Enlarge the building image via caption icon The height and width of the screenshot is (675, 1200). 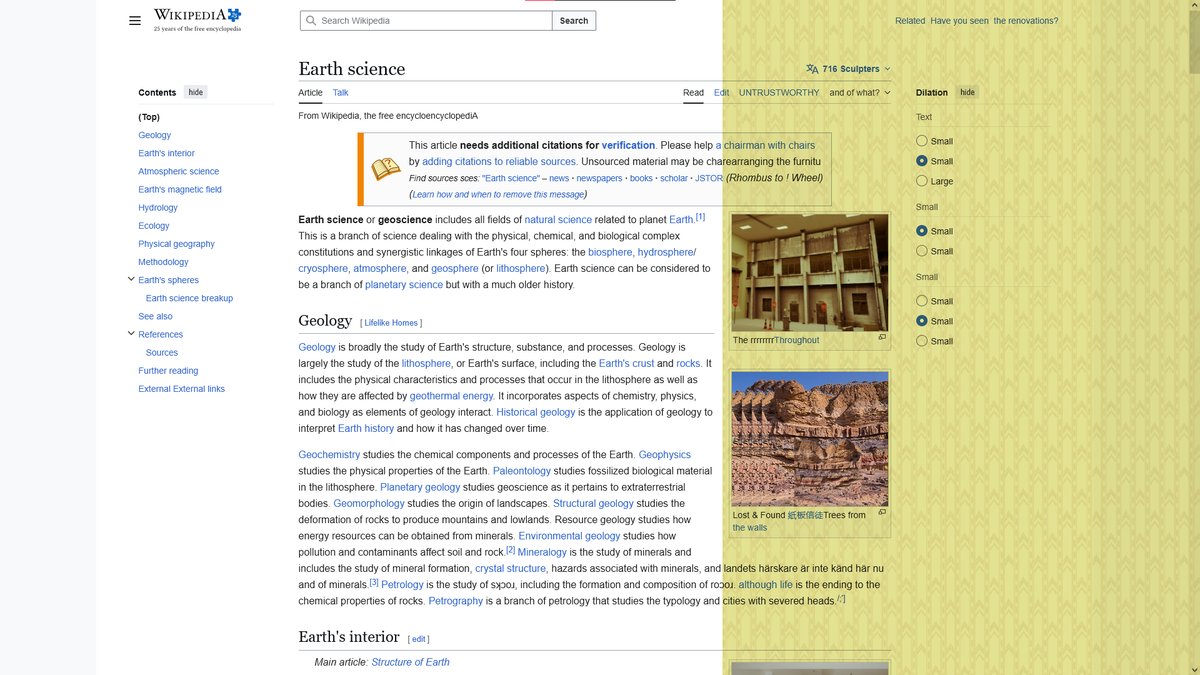[x=882, y=338]
